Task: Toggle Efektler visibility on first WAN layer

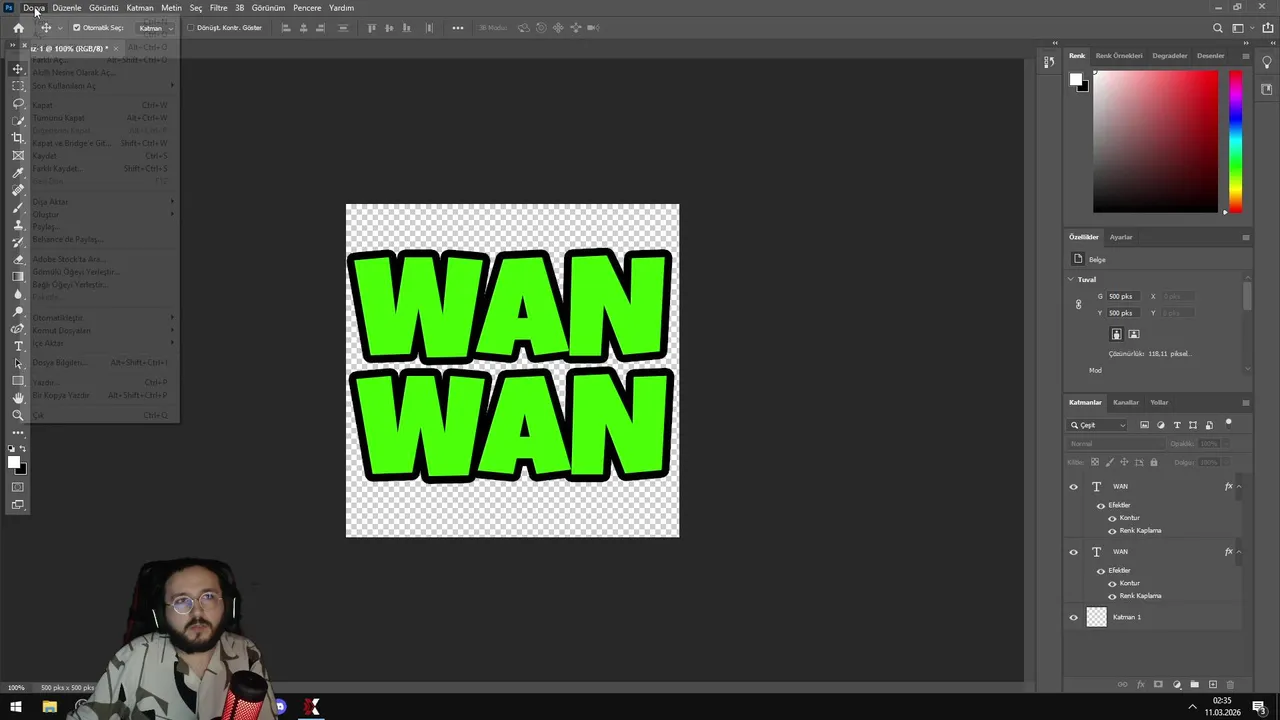Action: click(1101, 505)
